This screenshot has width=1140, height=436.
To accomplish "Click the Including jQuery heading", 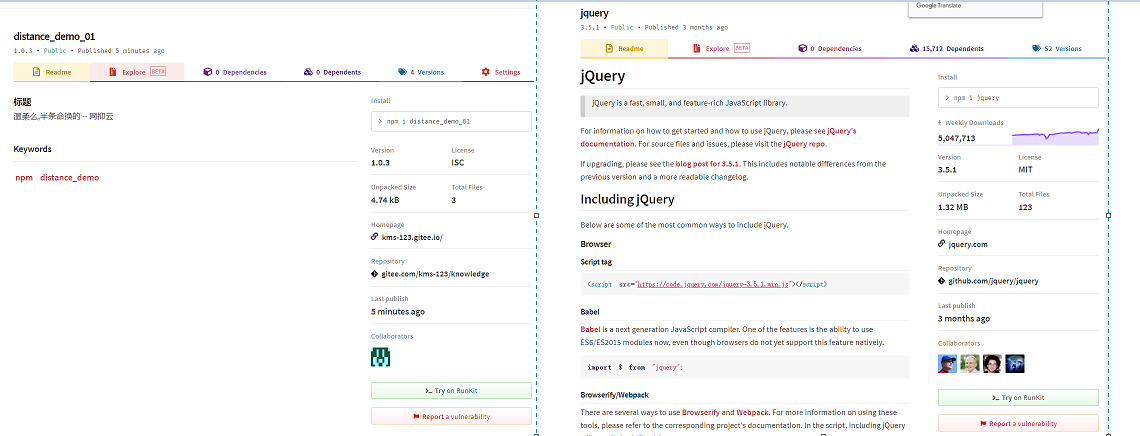I will (627, 199).
